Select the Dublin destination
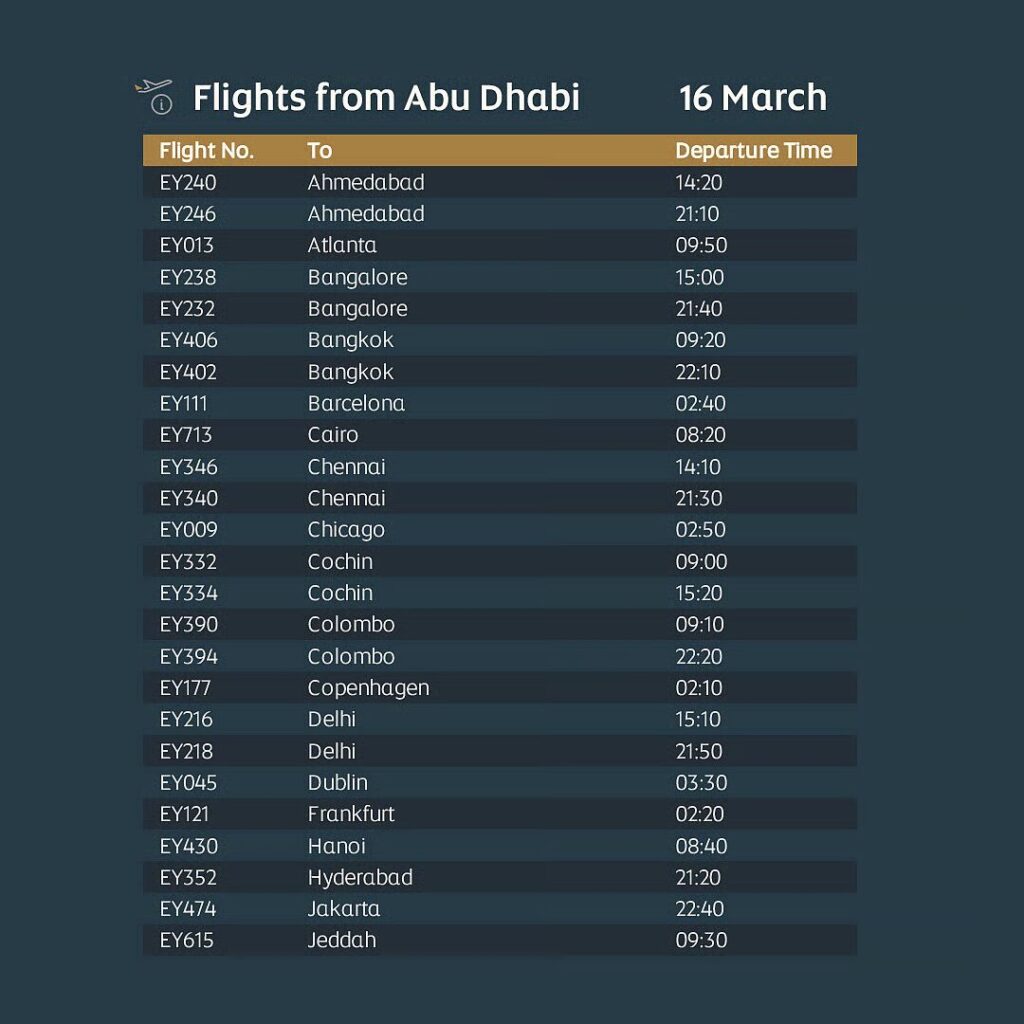The image size is (1024, 1024). point(337,783)
